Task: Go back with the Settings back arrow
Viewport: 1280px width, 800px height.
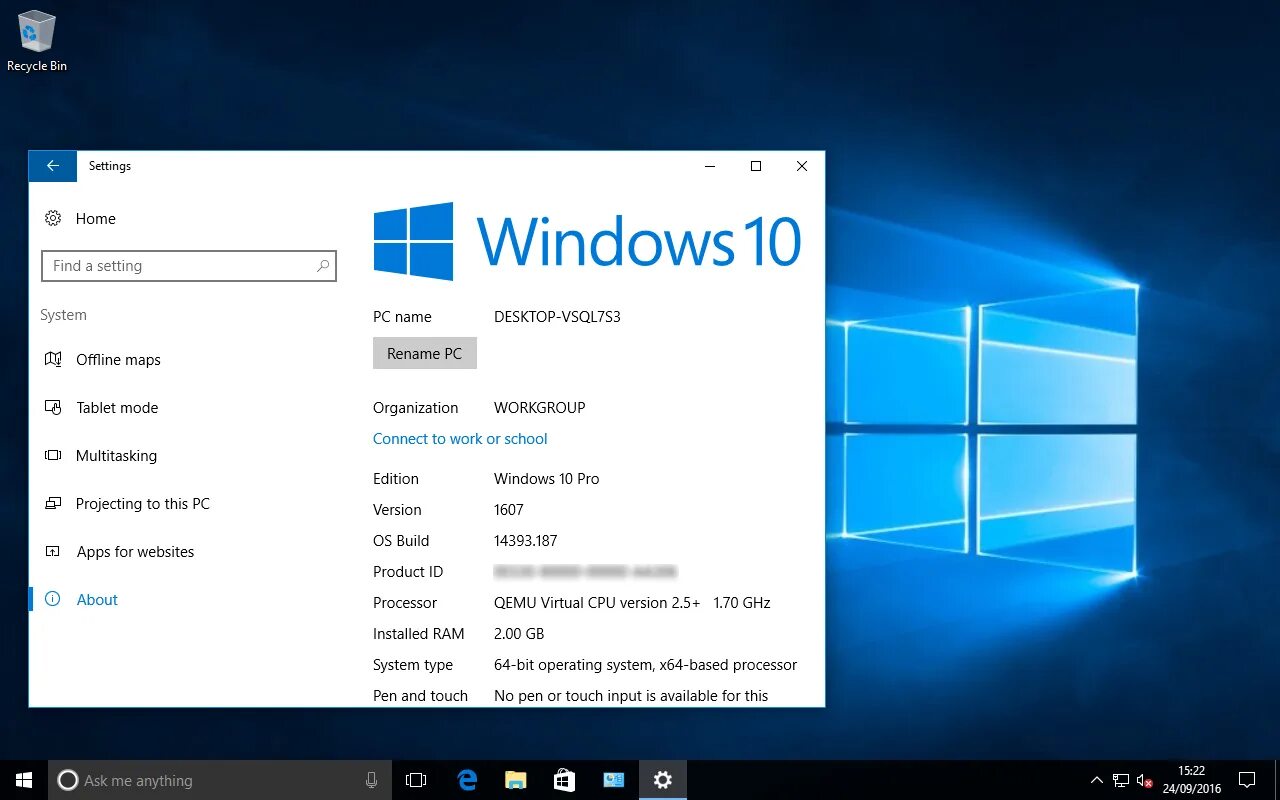Action: click(53, 166)
